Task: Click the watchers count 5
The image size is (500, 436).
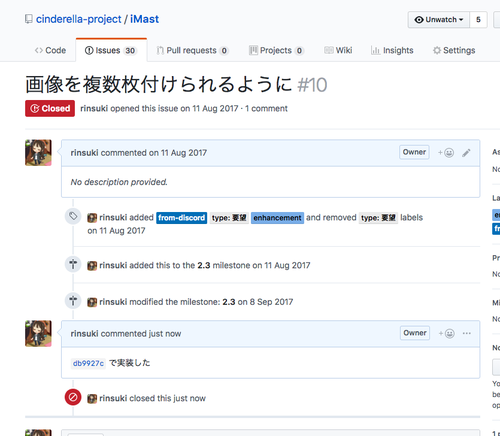Action: click(x=478, y=20)
